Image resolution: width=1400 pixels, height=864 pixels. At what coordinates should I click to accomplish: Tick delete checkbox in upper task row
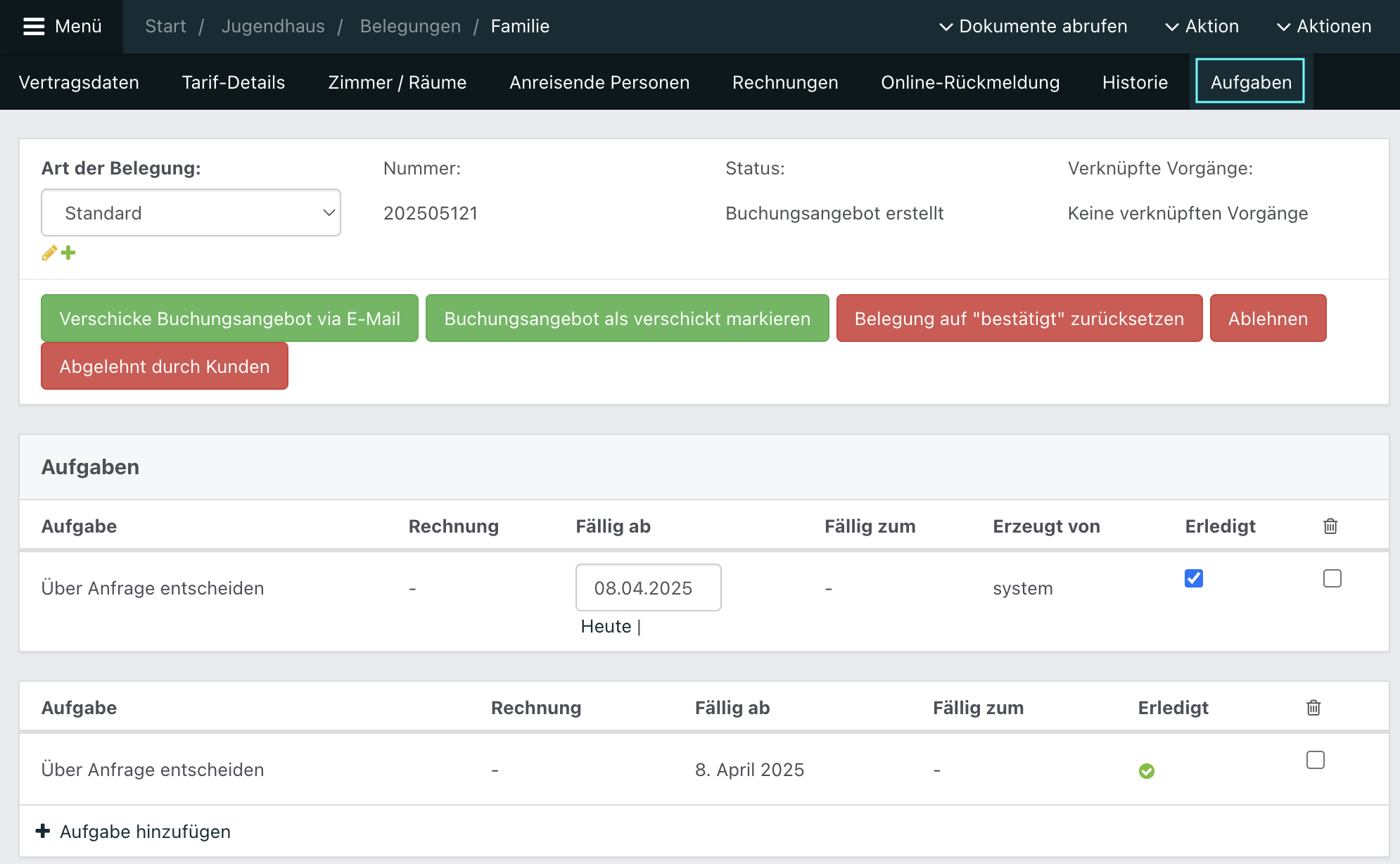tap(1332, 578)
